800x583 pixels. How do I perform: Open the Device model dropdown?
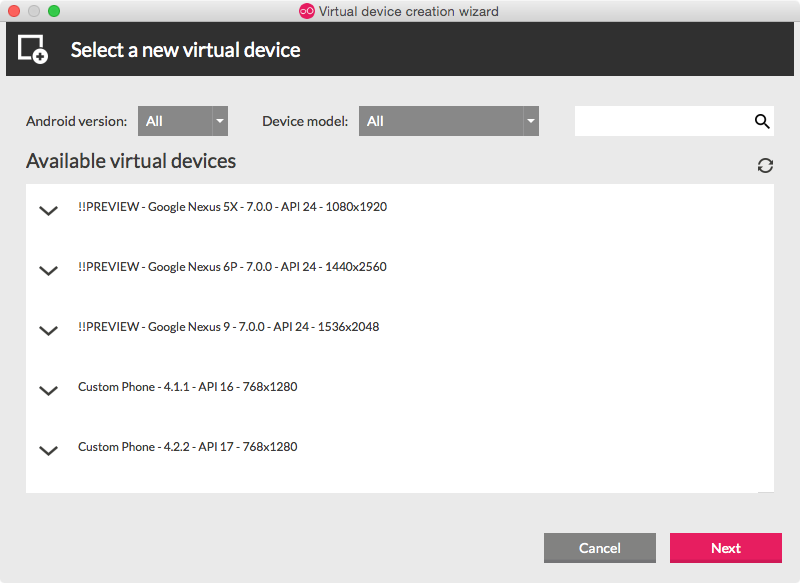tap(448, 121)
